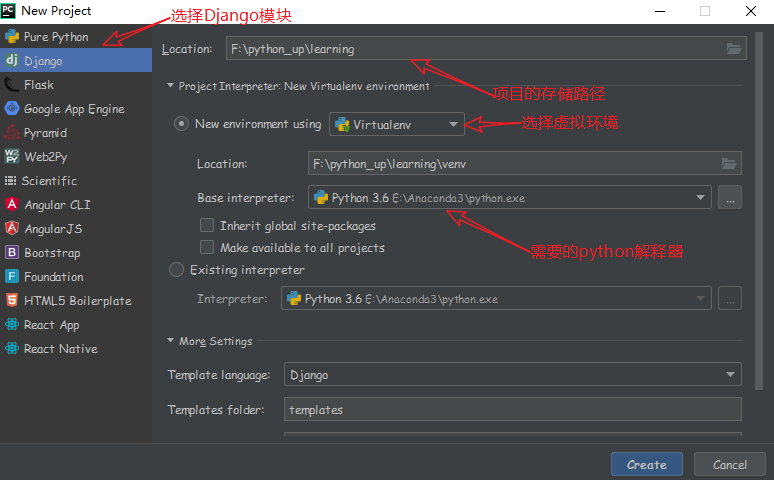Open the Base interpreter dropdown
The image size is (774, 480).
pos(510,198)
